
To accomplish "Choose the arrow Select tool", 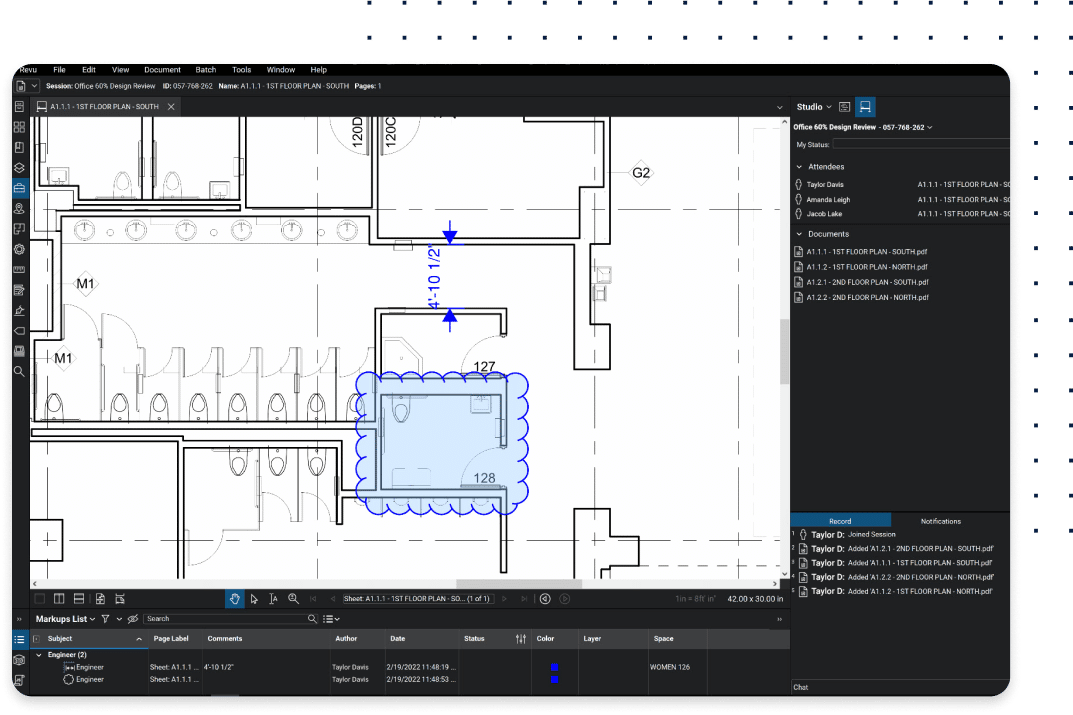I will point(254,599).
